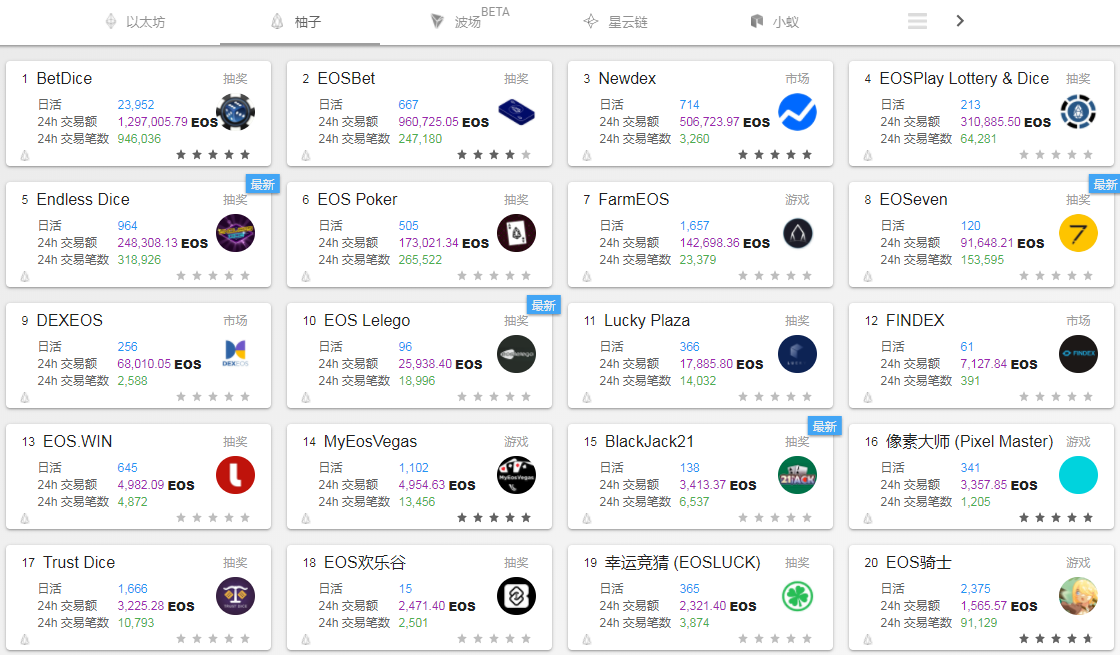The image size is (1120, 655).
Task: Click the EOSeven yellow 7 logo
Action: coord(1078,233)
